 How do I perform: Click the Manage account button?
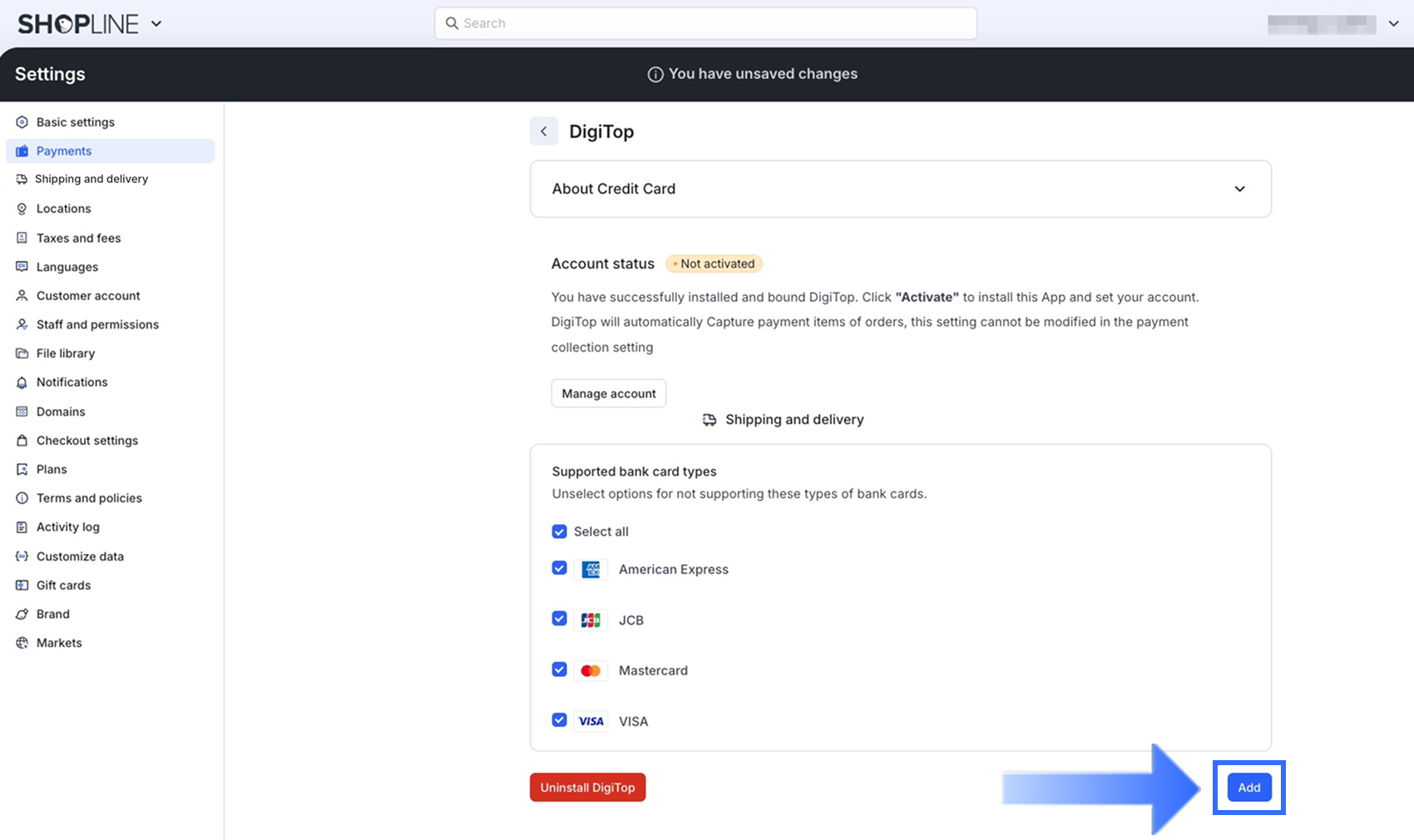(608, 393)
